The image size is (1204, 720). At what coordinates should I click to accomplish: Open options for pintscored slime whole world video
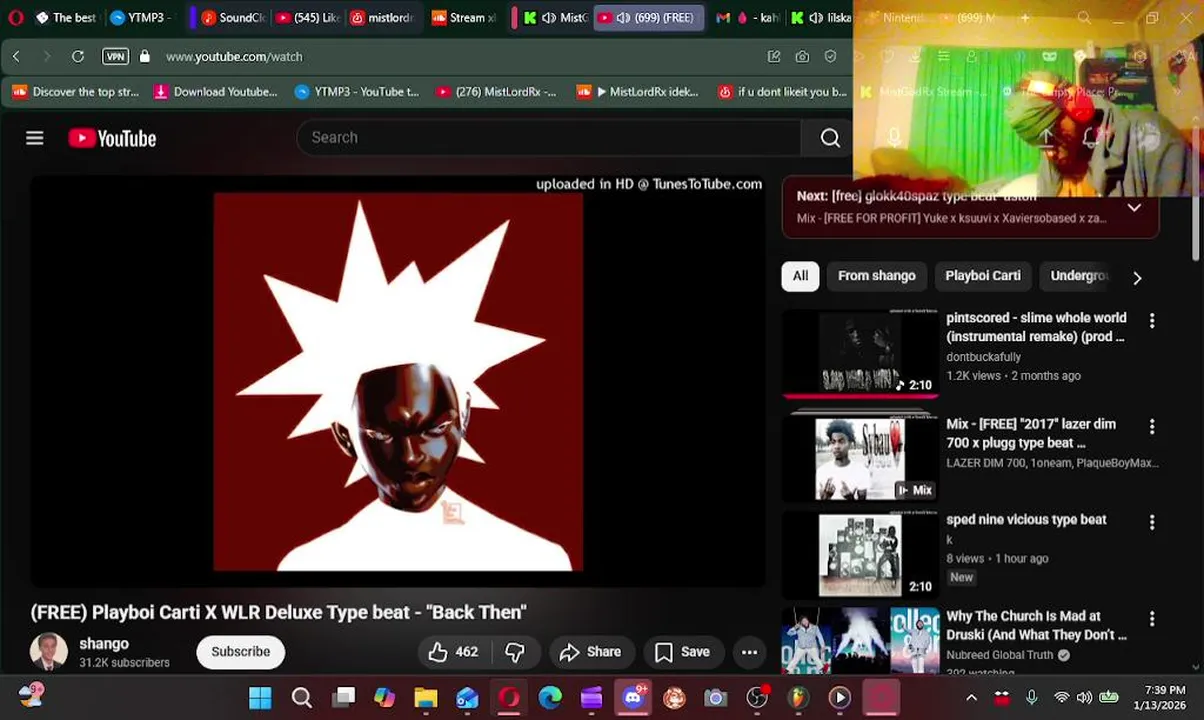[x=1152, y=321]
